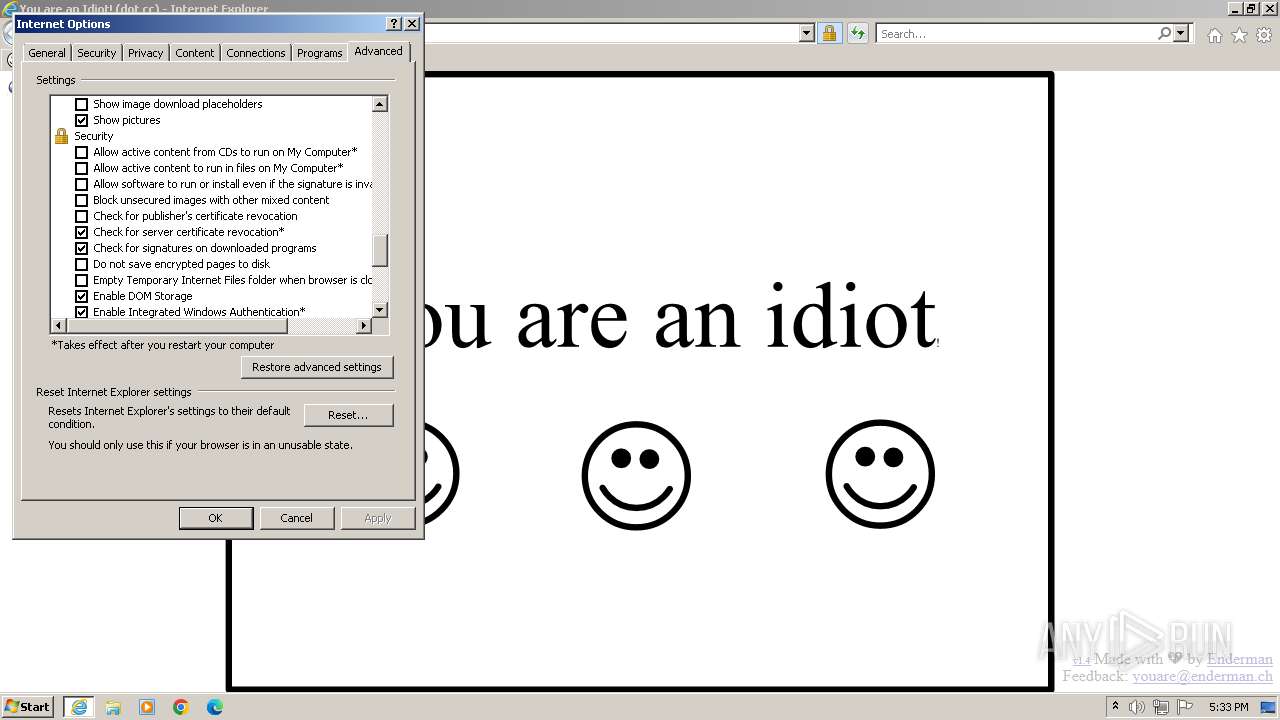Viewport: 1280px width, 720px height.
Task: Click the refresh page icon
Action: 857,33
